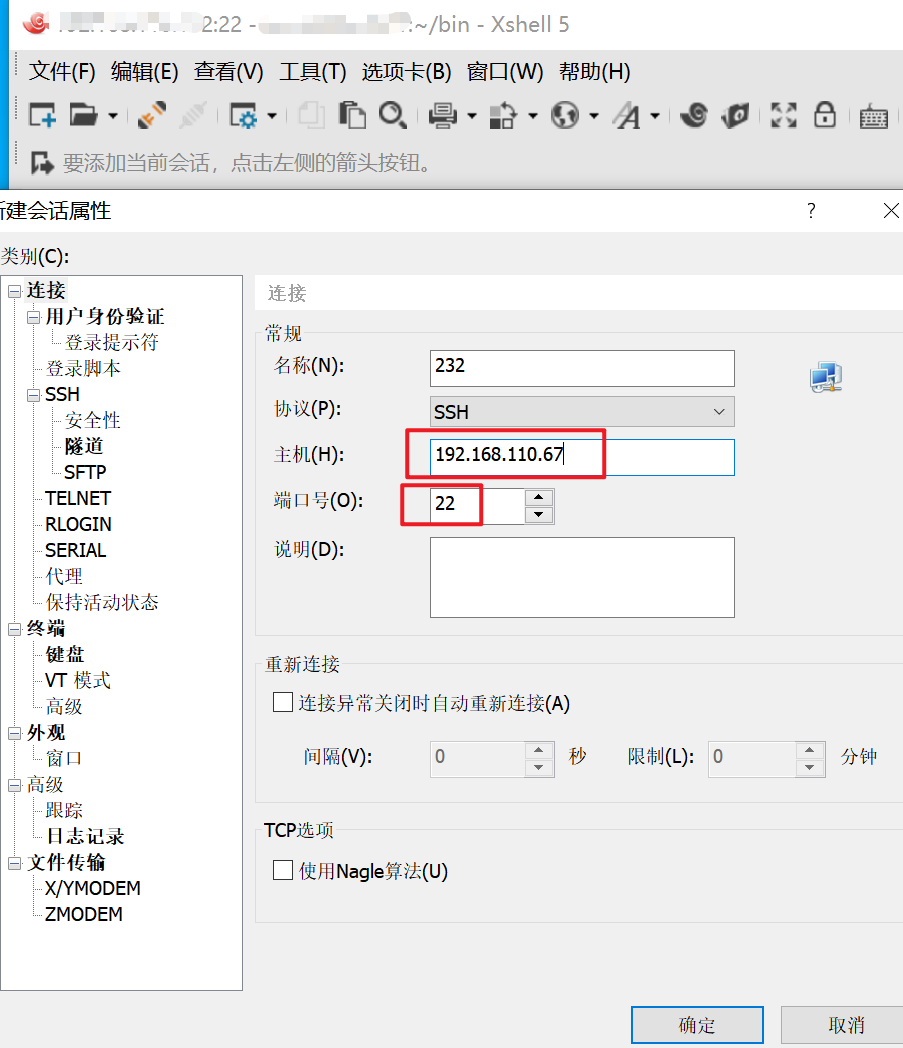Click the Xftp leaf toolbar icon

[735, 116]
